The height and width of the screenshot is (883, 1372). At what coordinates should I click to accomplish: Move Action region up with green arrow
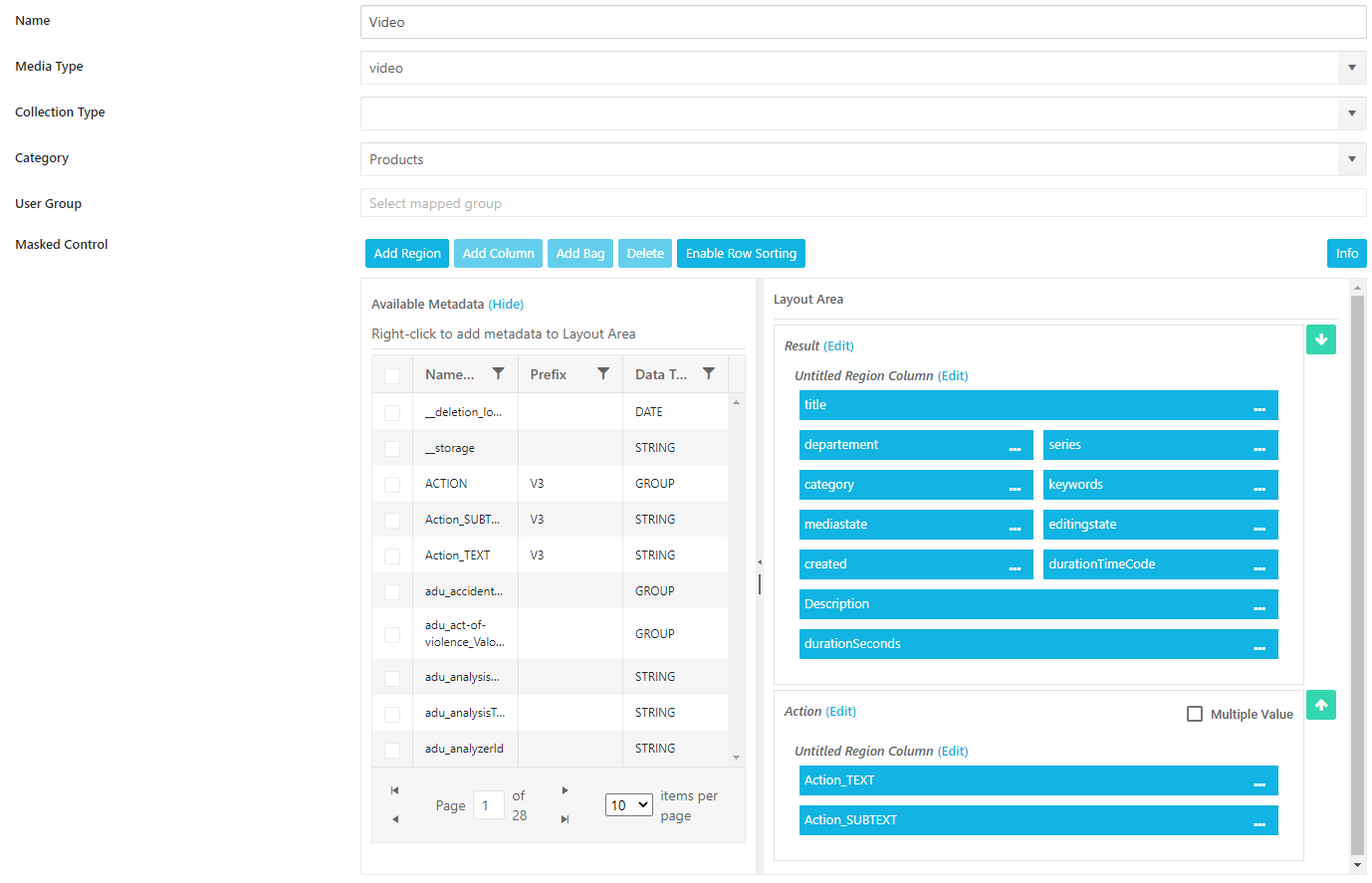pos(1321,706)
